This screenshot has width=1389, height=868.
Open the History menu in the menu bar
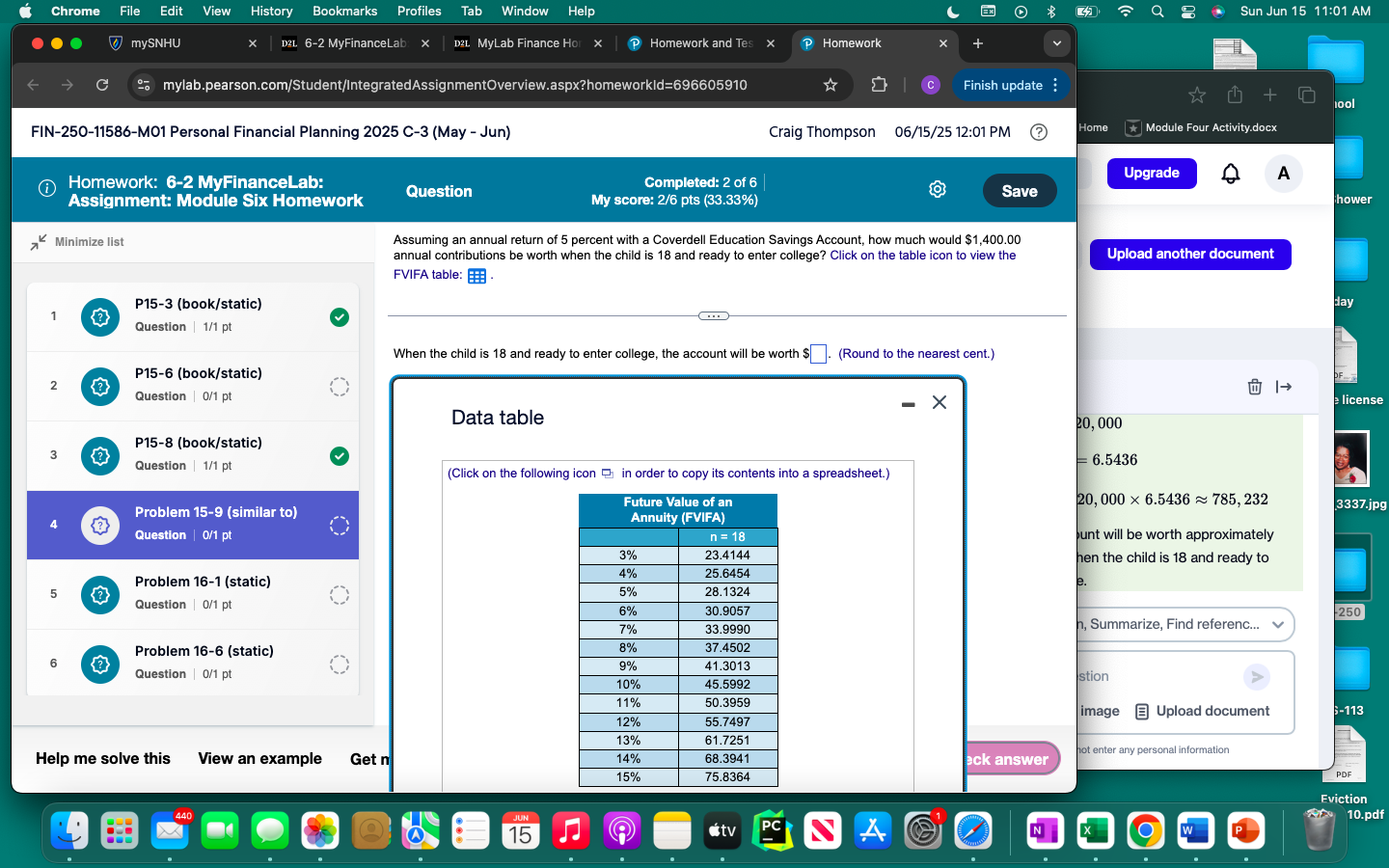271,11
